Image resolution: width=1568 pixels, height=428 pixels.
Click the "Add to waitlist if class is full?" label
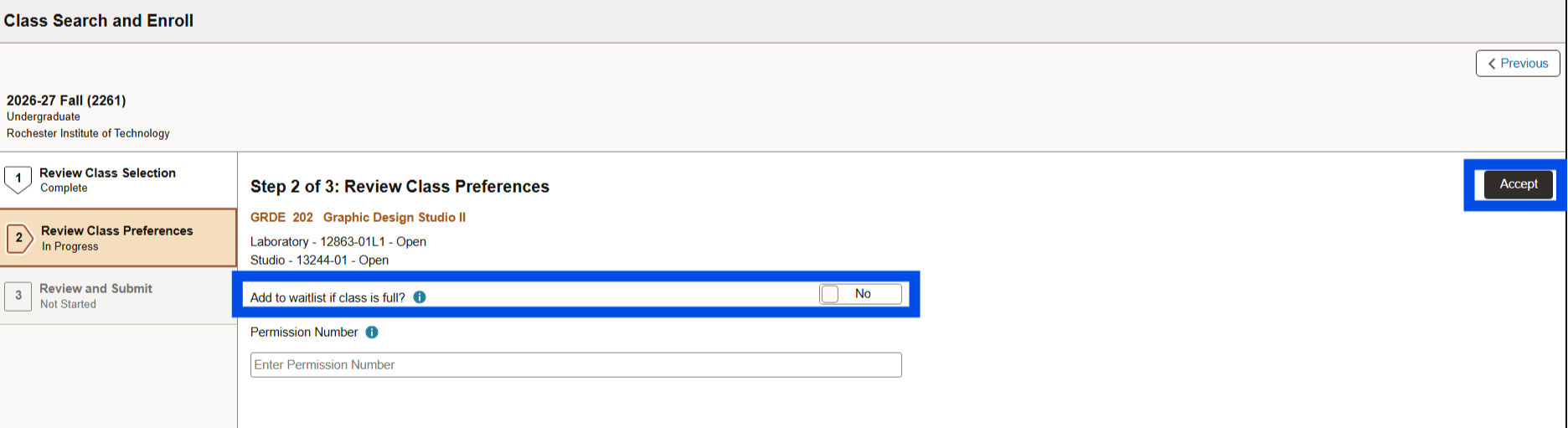pos(328,297)
